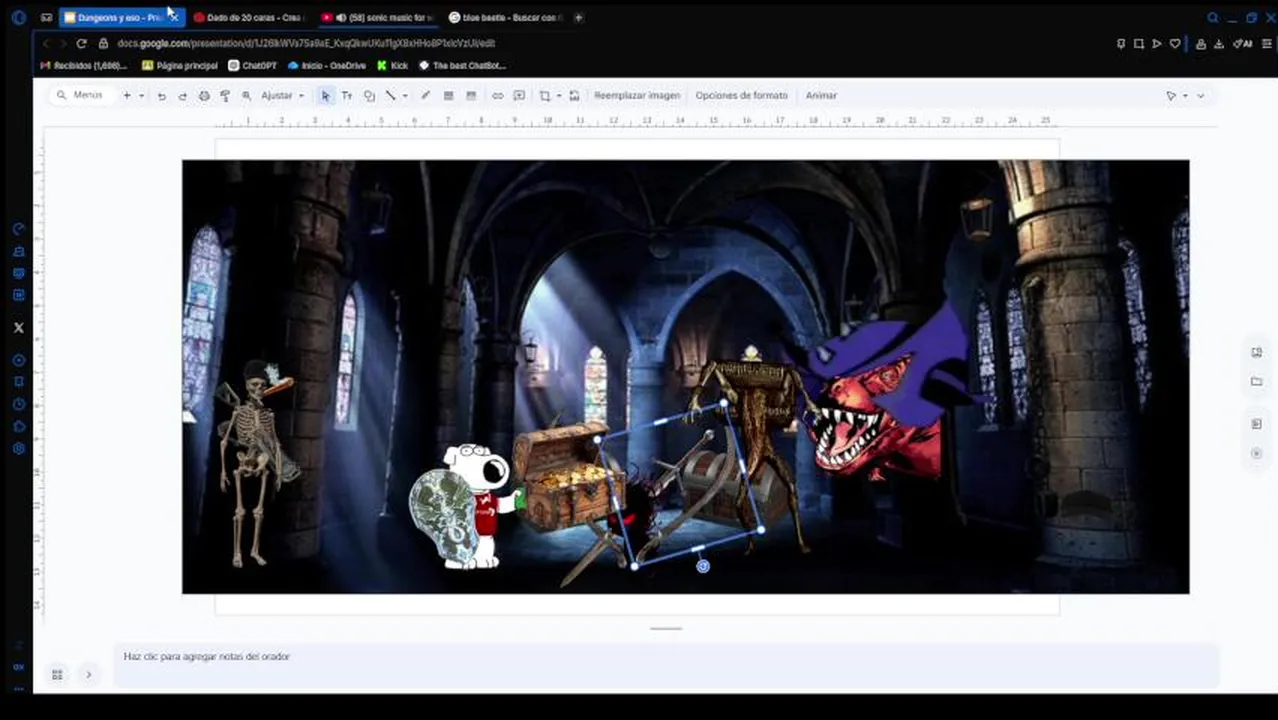Select the Text box tool
1278x720 pixels.
coord(347,96)
